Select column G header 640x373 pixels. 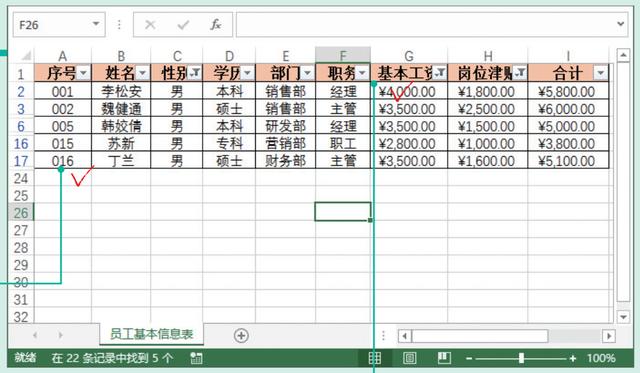click(409, 56)
